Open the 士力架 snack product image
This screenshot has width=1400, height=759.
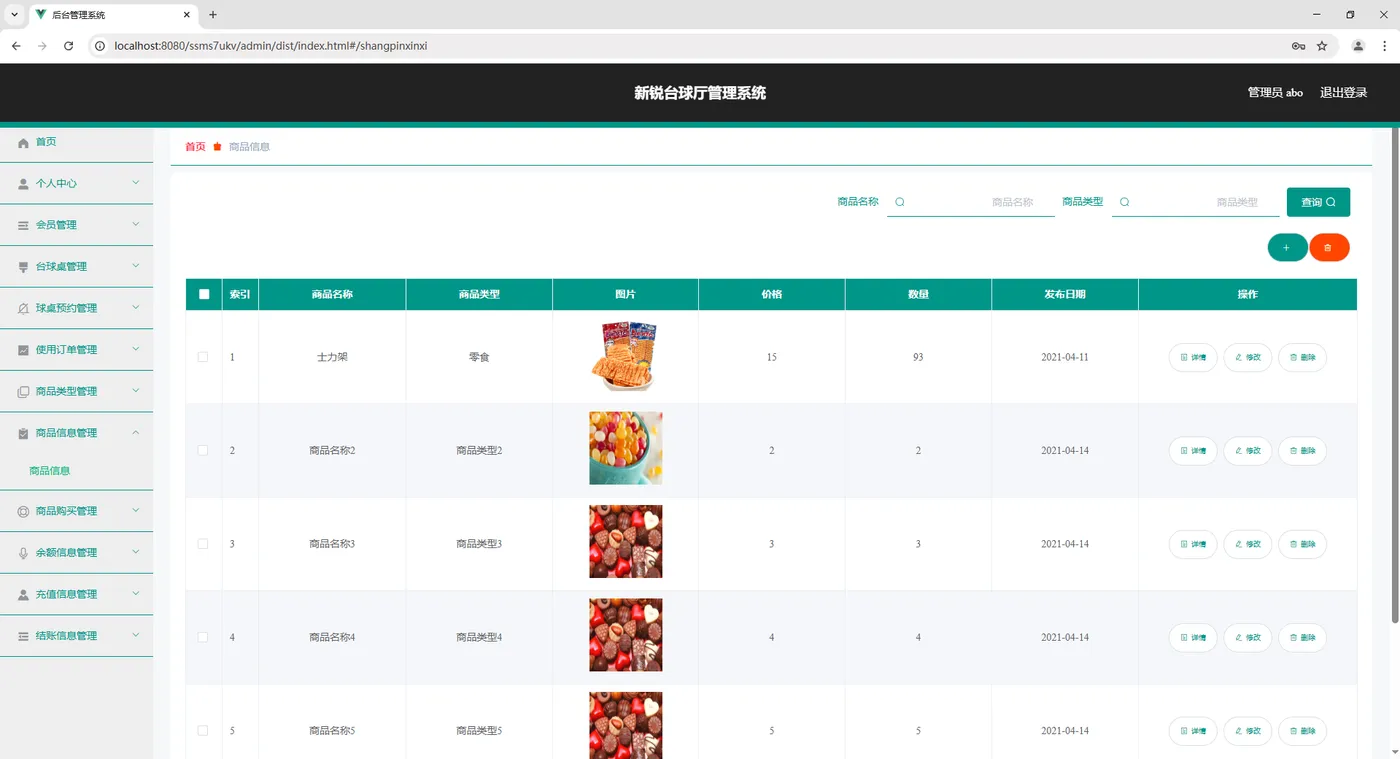(x=625, y=357)
